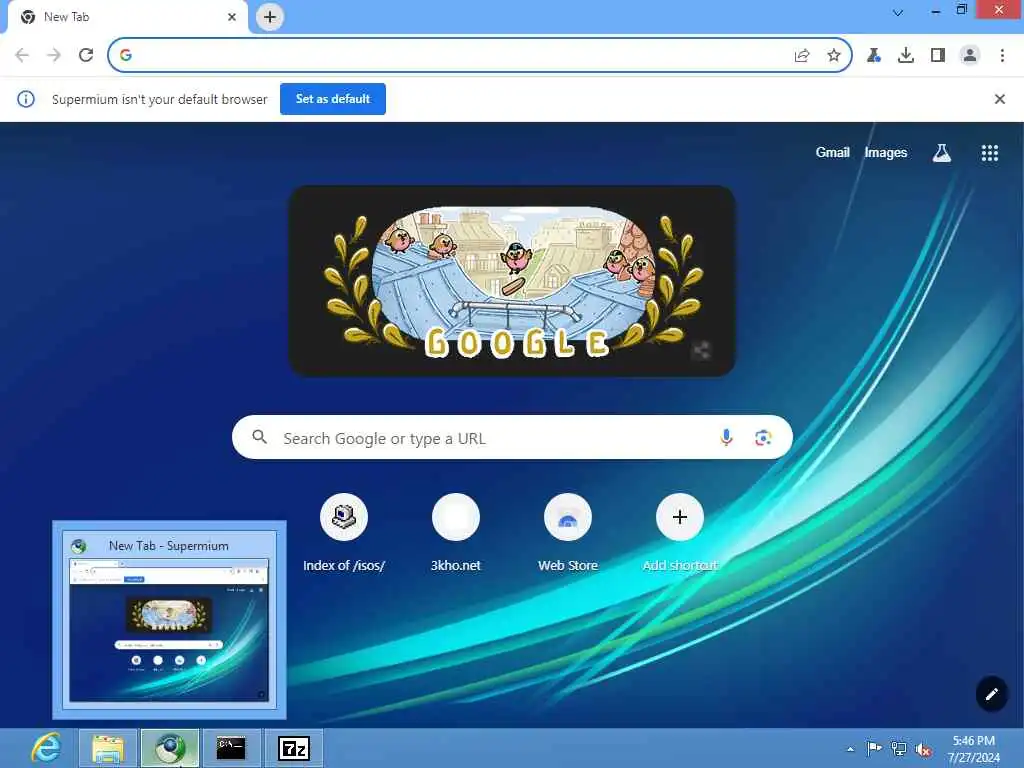Open Command Prompt from taskbar
The width and height of the screenshot is (1024, 768).
coord(231,748)
